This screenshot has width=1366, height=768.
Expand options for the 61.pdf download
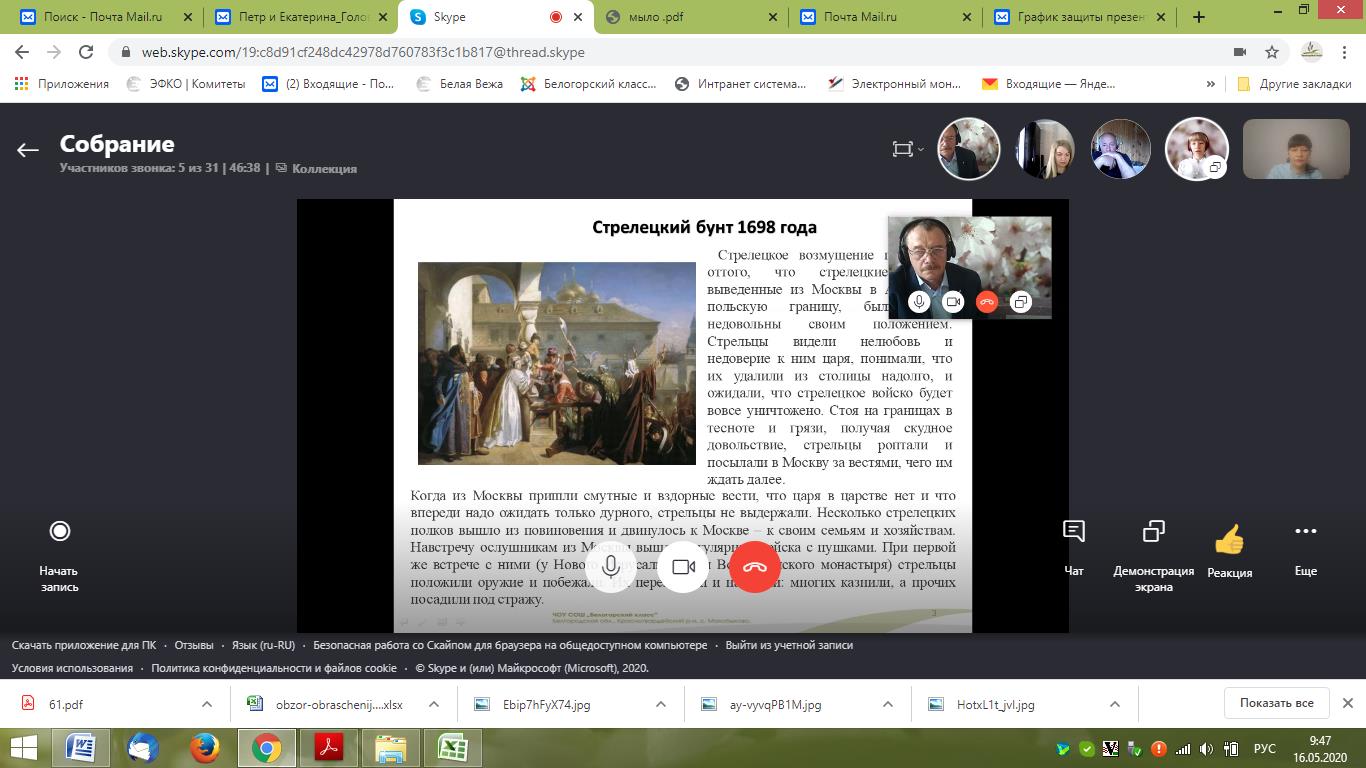pos(207,704)
